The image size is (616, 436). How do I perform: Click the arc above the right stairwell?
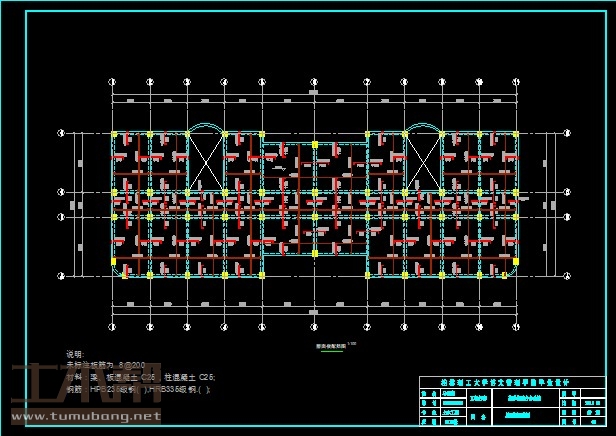pos(421,127)
